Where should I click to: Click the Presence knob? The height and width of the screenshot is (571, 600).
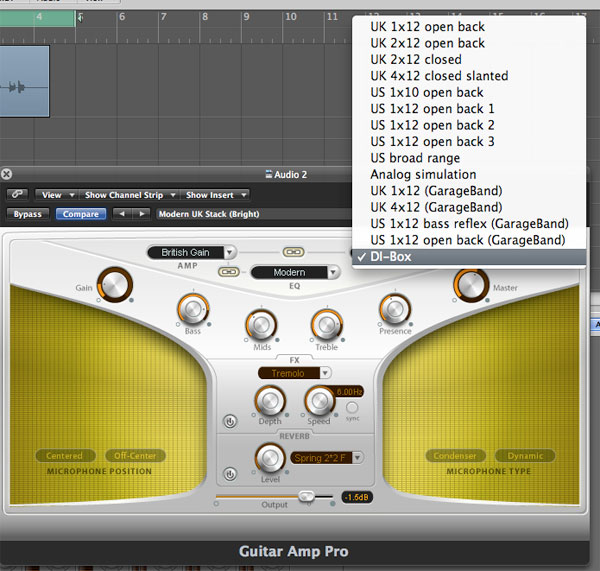coord(395,309)
